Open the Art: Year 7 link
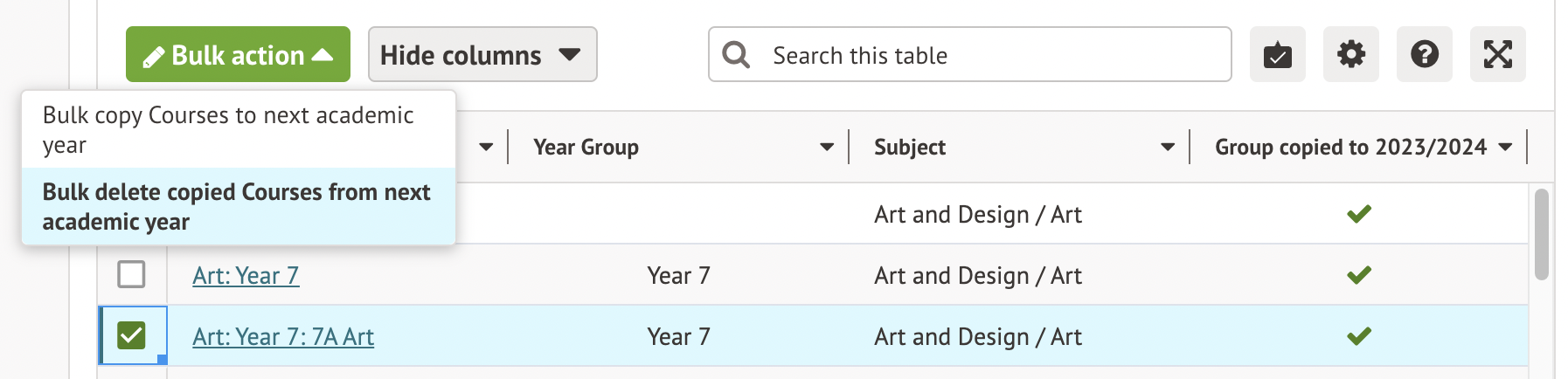This screenshot has width=1568, height=379. (246, 276)
